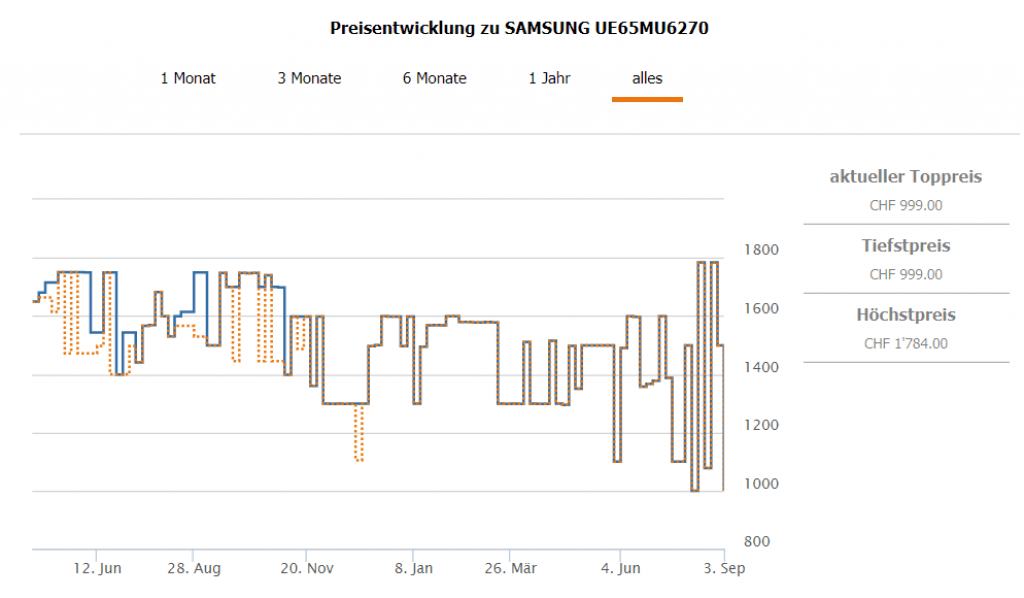This screenshot has height=598, width=1024.
Task: Click the chart title 'Preisentwicklung zu SAMSUNG UE65MU6270'
Action: pos(519,28)
